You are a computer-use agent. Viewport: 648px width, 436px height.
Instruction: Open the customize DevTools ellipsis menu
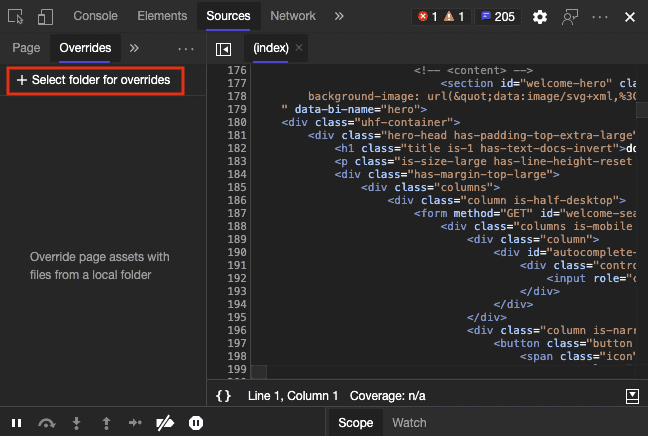coord(601,17)
